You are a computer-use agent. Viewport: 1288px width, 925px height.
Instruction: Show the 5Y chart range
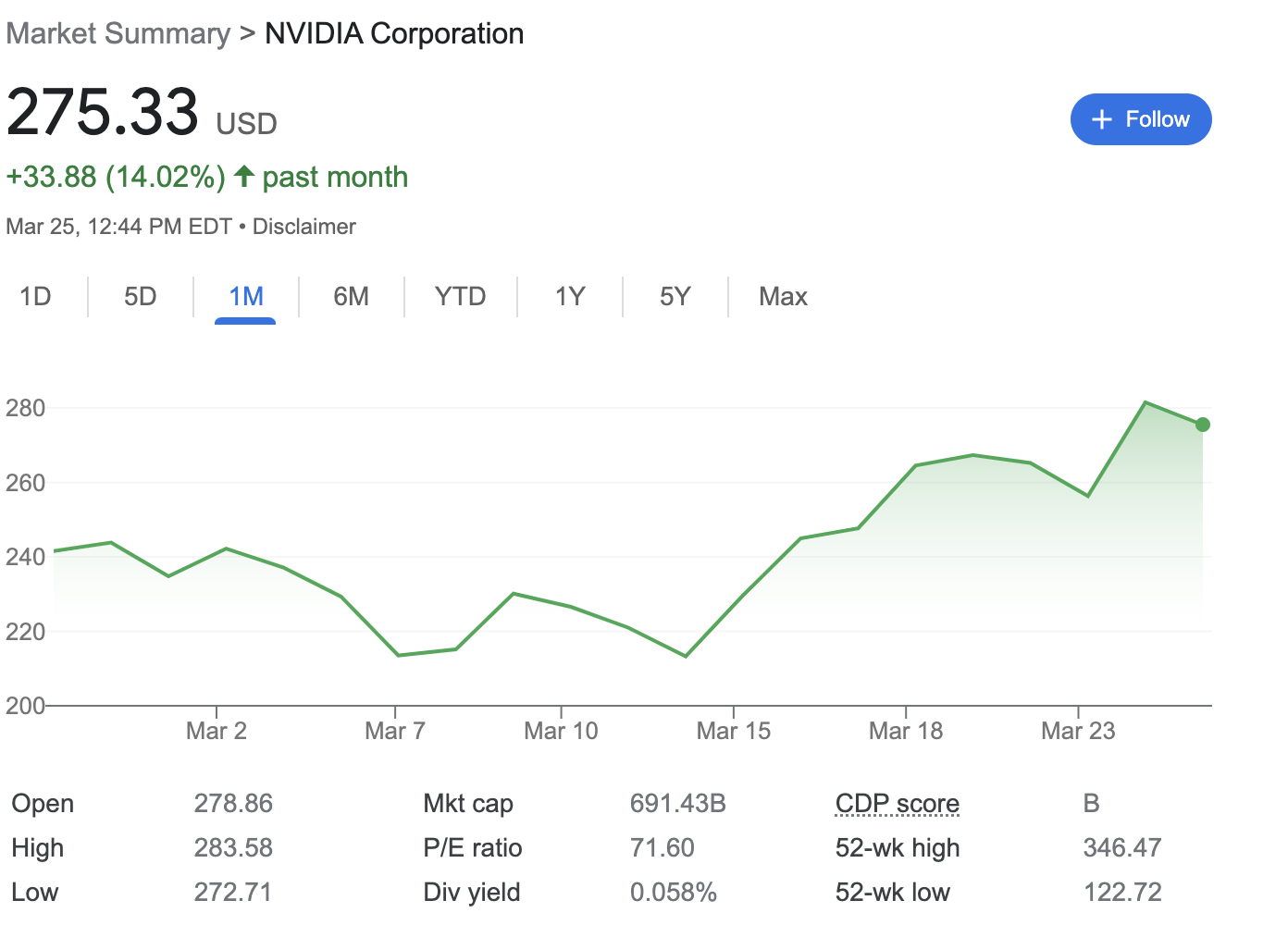[x=675, y=297]
